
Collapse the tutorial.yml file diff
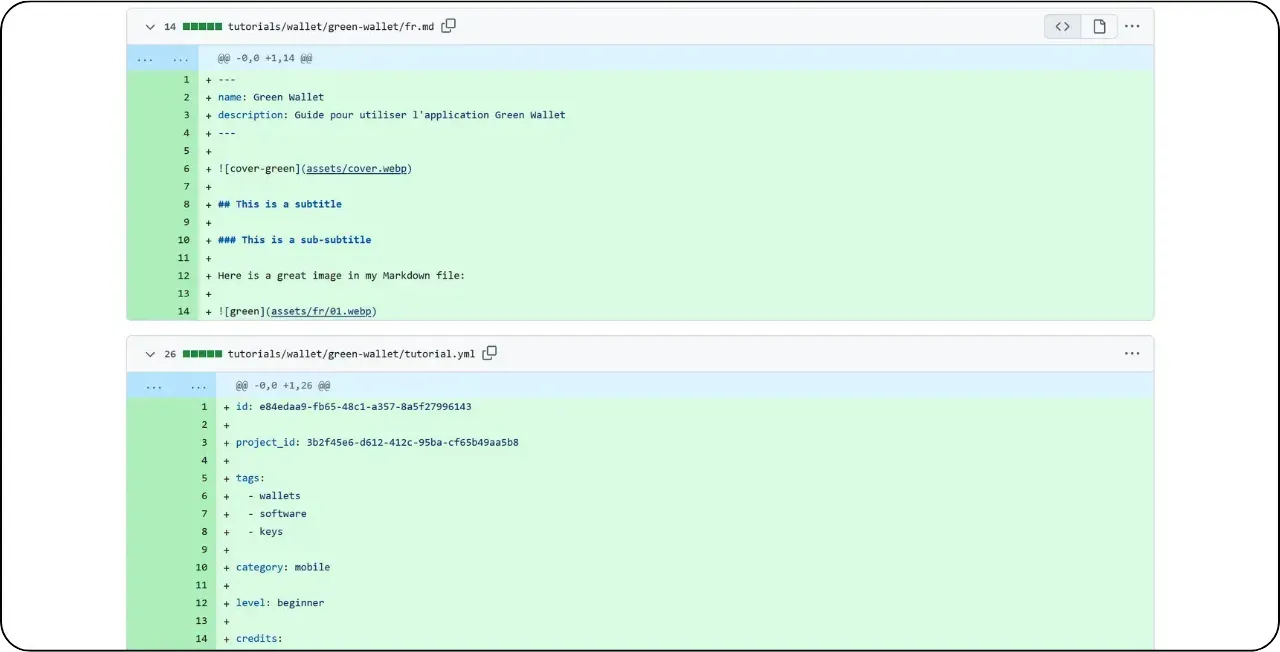tap(150, 353)
